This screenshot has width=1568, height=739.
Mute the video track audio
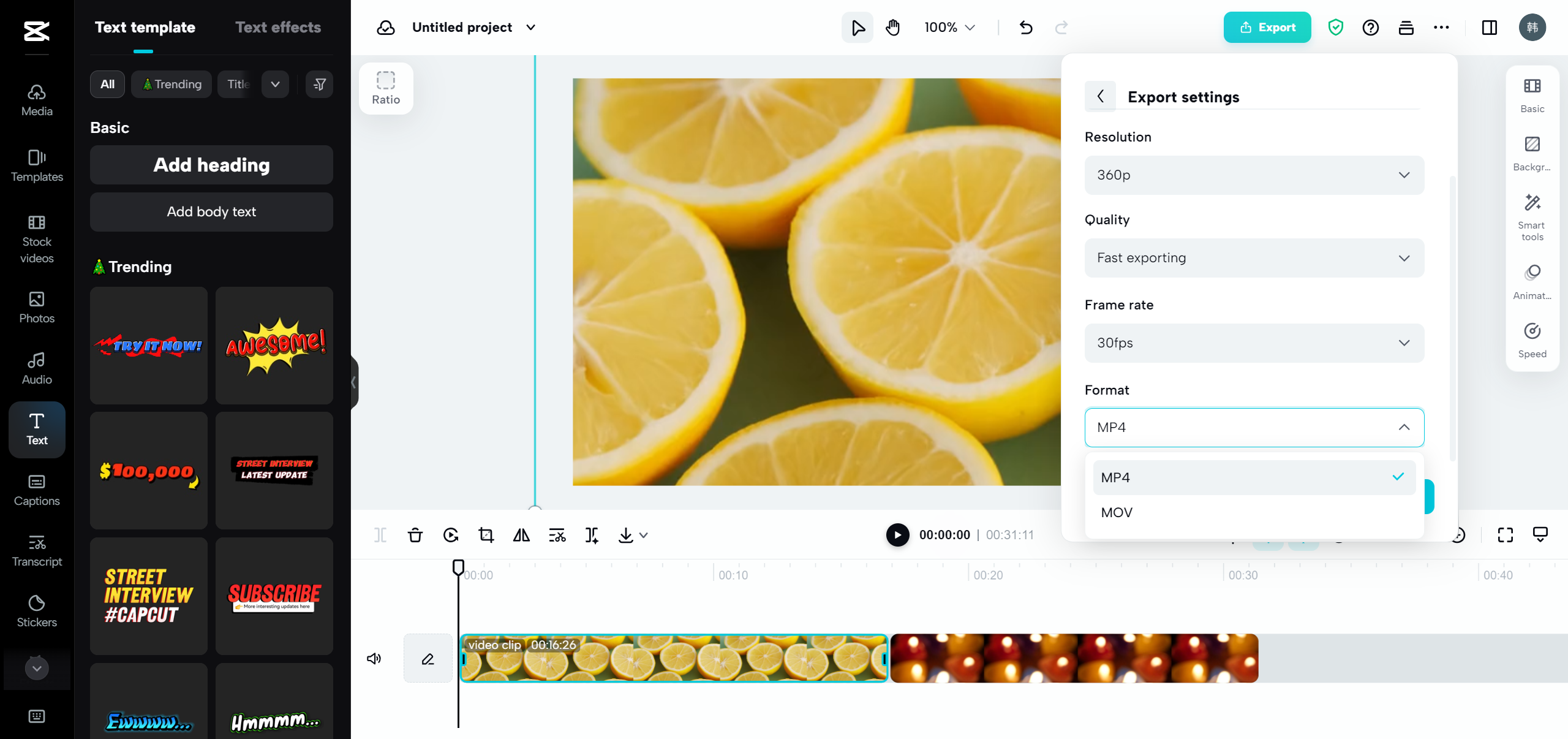click(374, 658)
